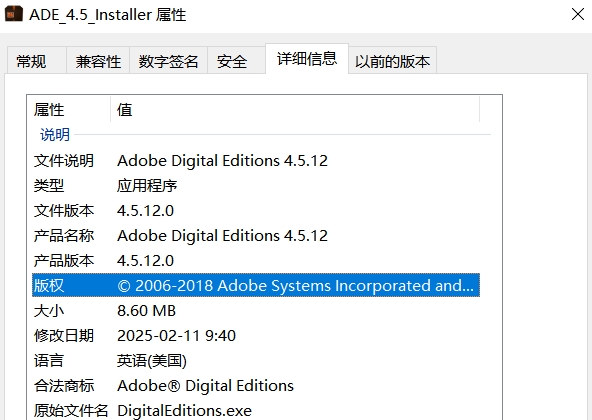Select the 修改日期 property row
This screenshot has width=592, height=420.
[256, 336]
